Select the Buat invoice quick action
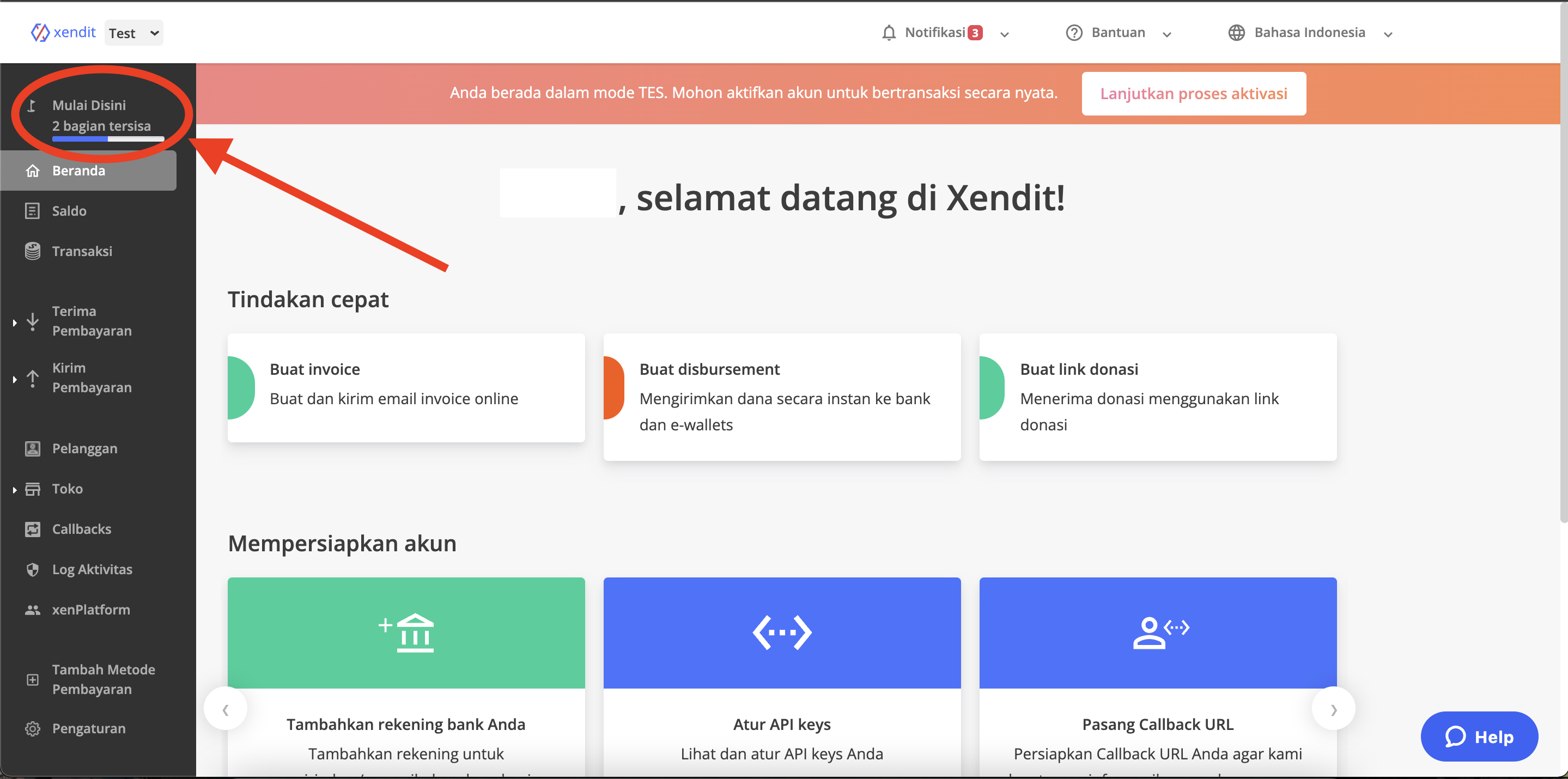1568x779 pixels. [x=406, y=388]
